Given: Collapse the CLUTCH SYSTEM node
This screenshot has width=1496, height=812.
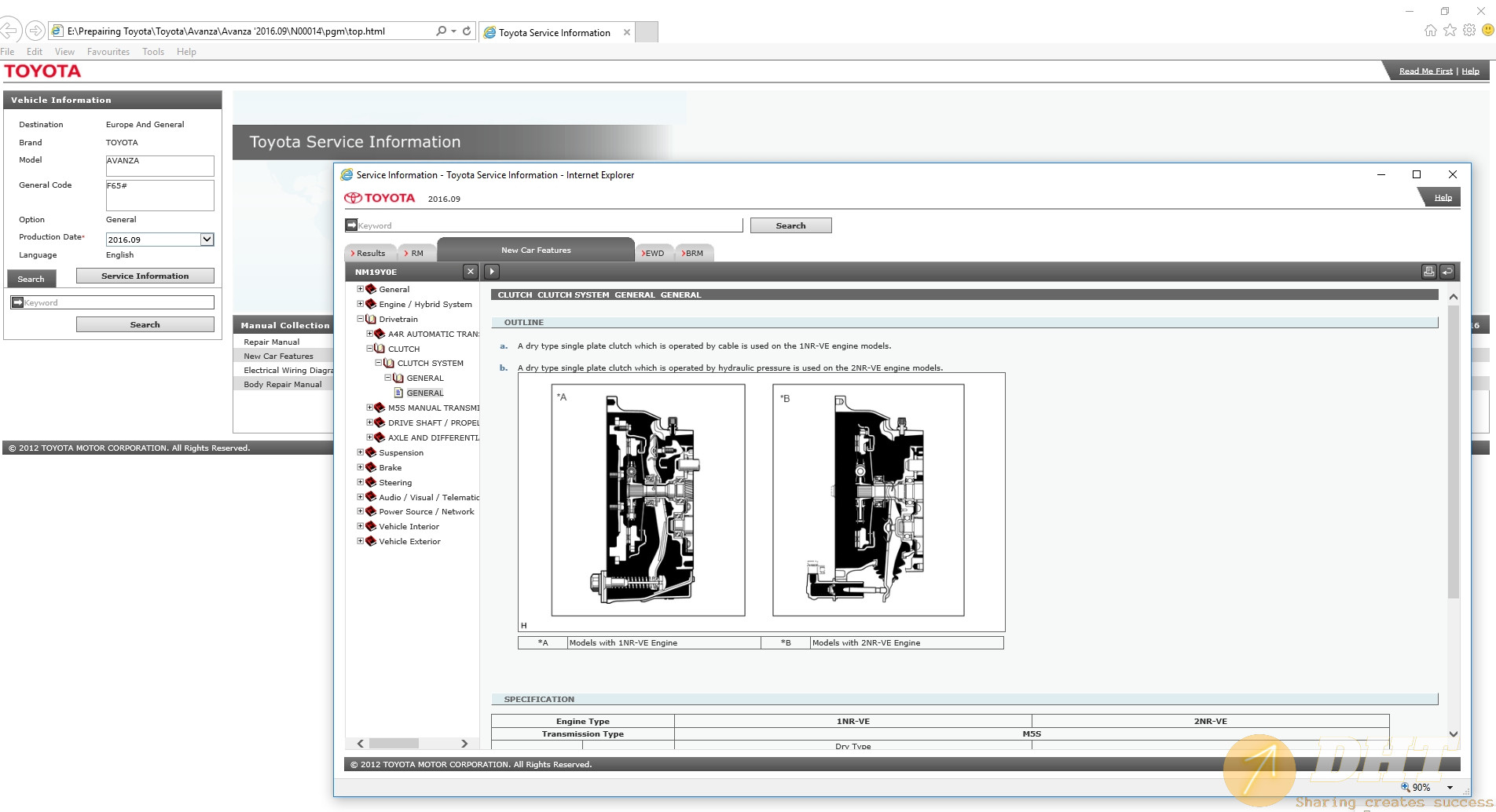Looking at the screenshot, I should click(379, 363).
